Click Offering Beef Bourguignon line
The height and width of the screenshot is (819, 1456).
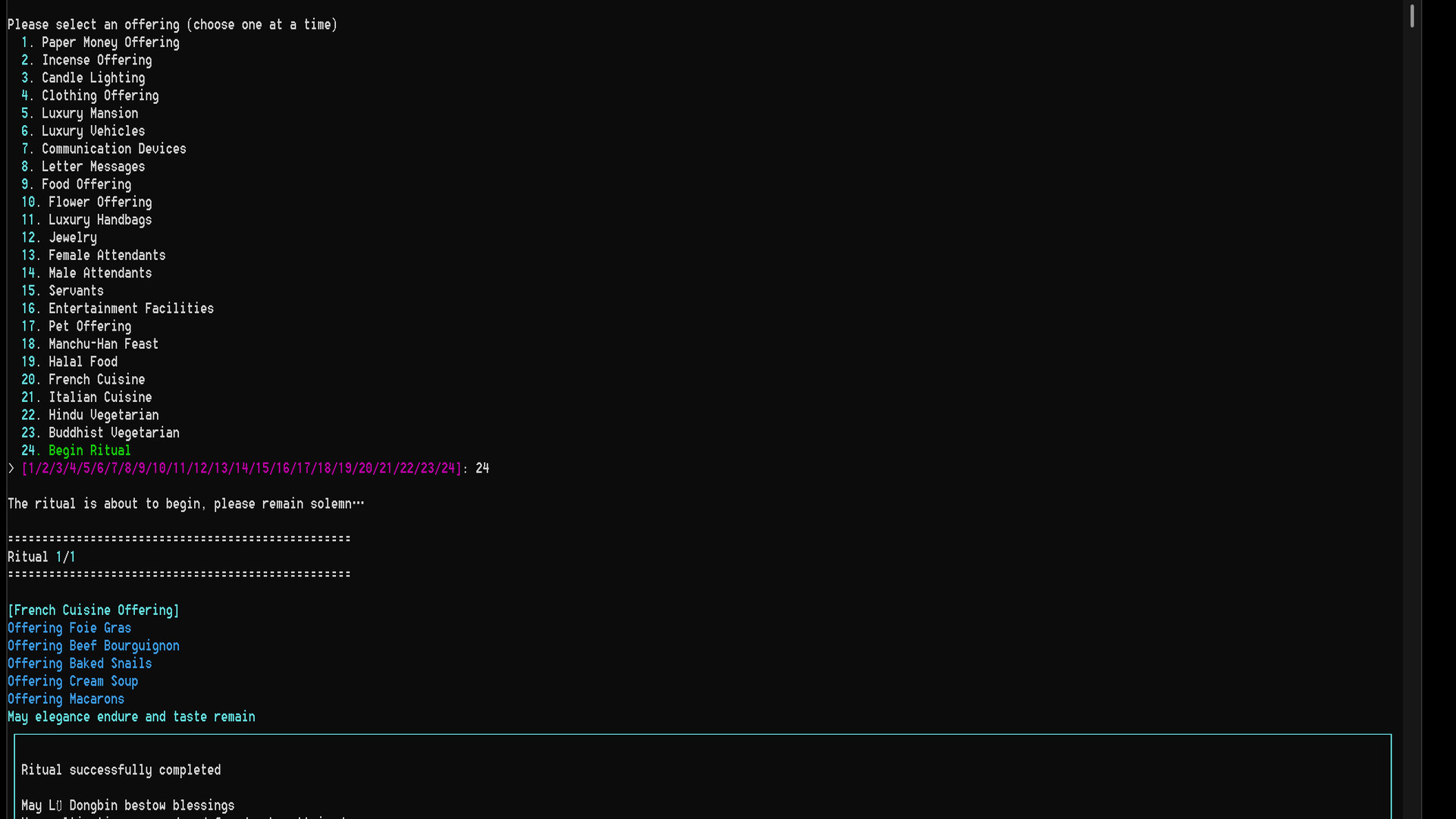click(93, 646)
